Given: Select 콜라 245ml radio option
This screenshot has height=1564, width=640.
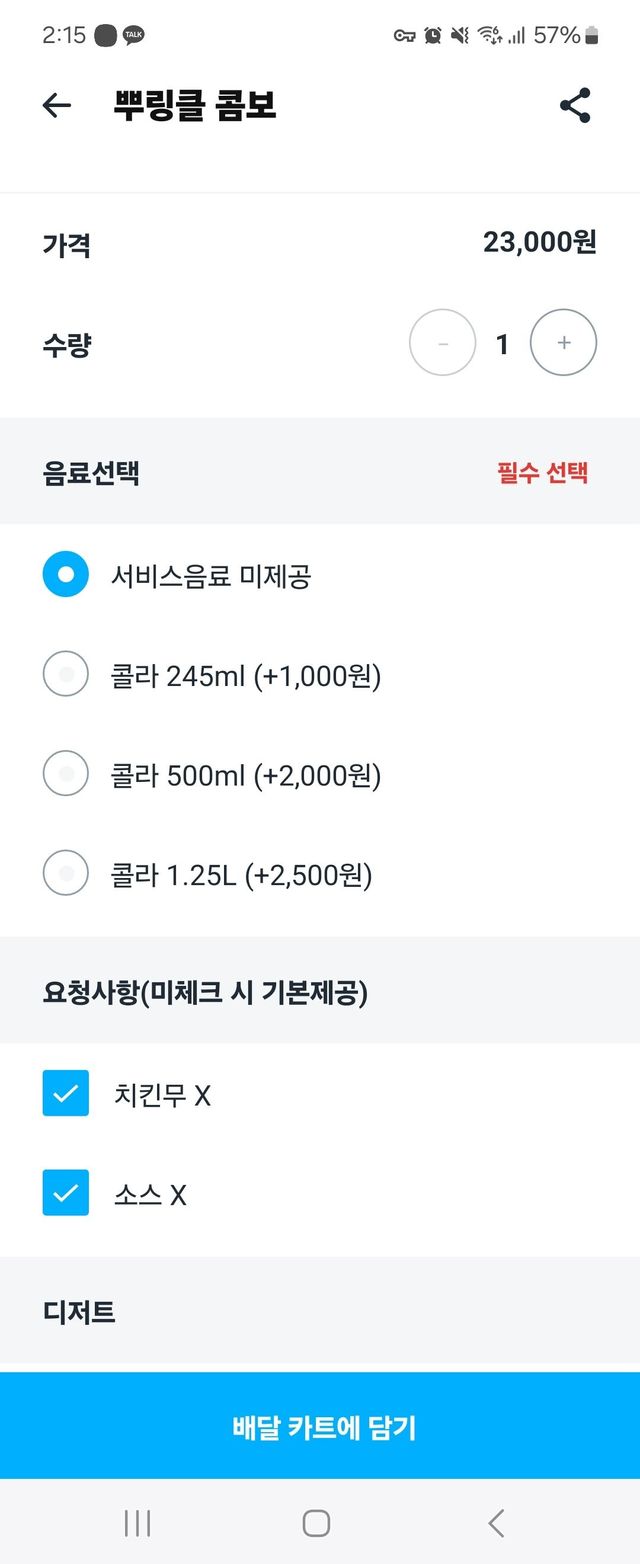Looking at the screenshot, I should pos(66,675).
